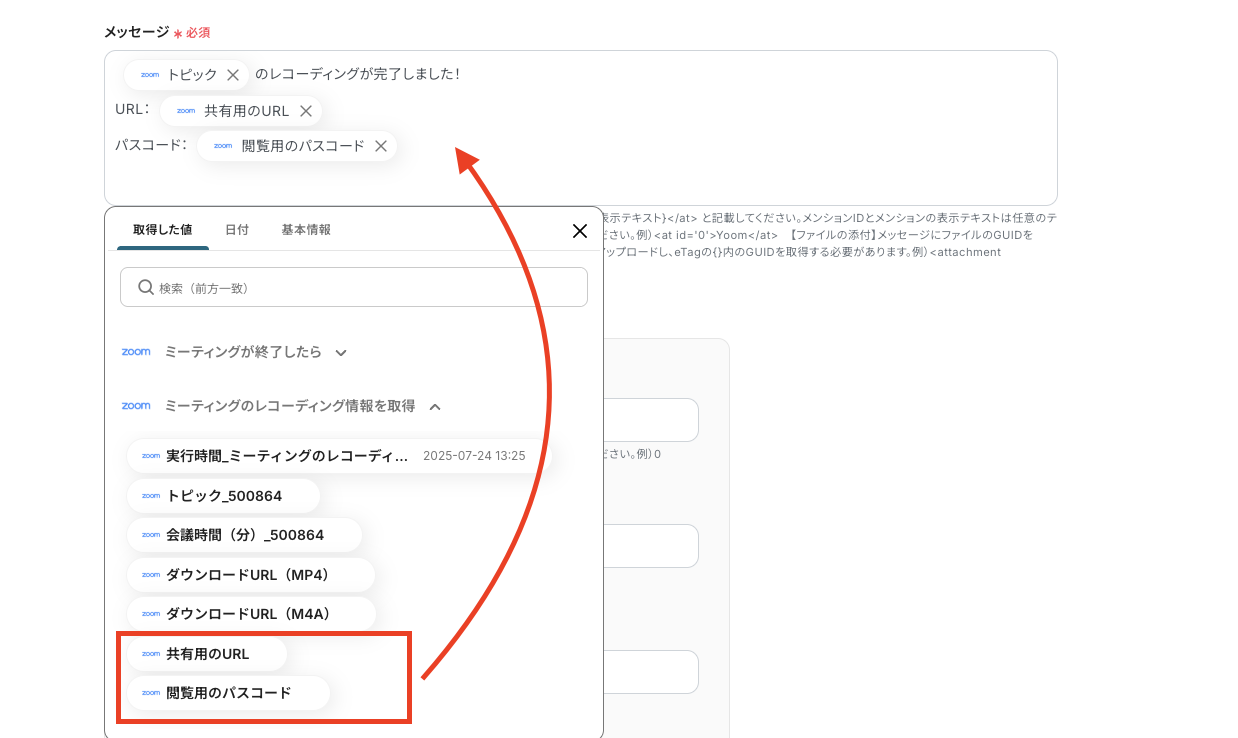Image resolution: width=1238 pixels, height=738 pixels.
Task: Expand the ミーティングが終了したら section
Action: 341,352
